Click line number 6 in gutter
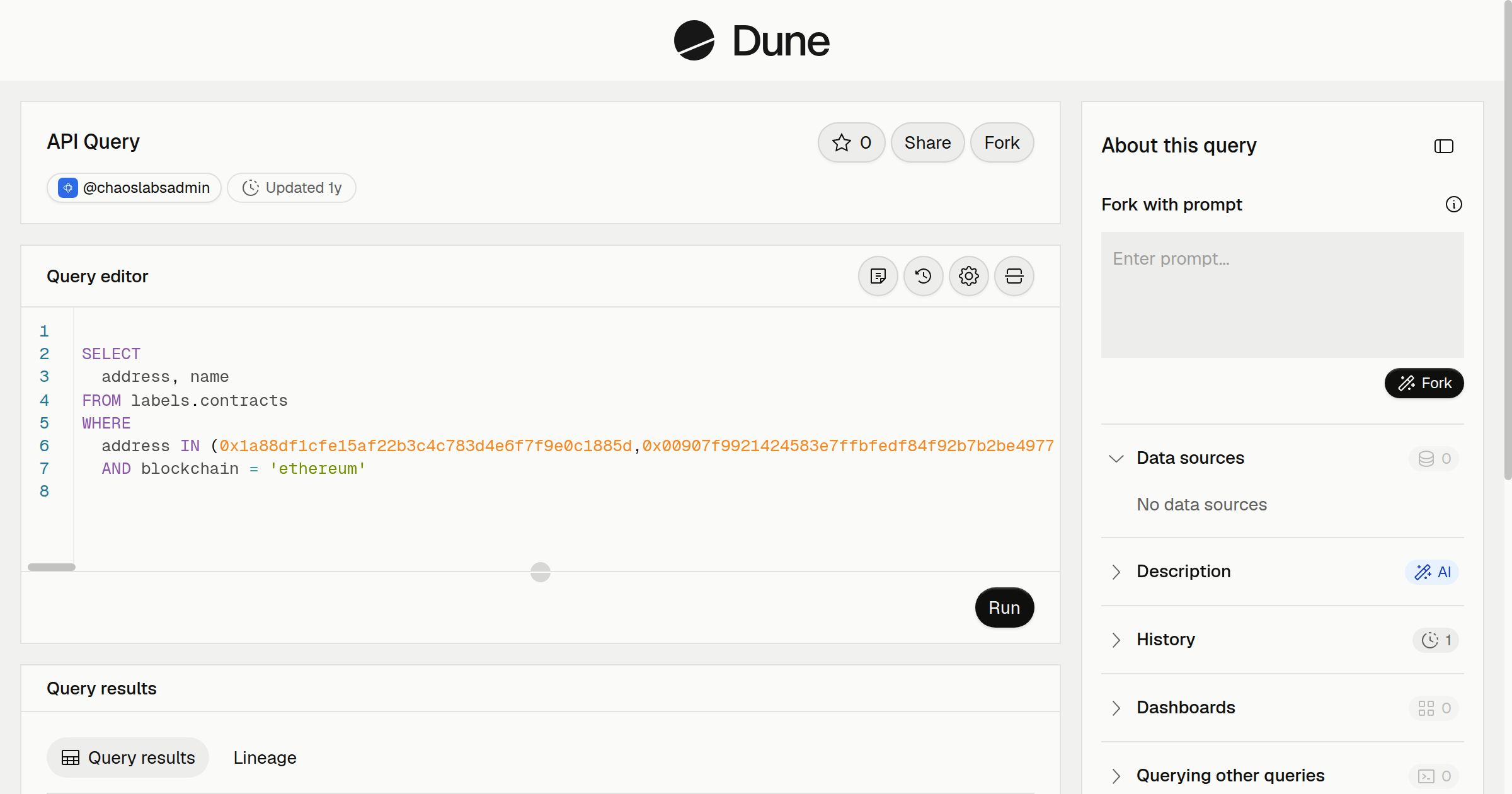The image size is (1512, 794). pos(44,446)
